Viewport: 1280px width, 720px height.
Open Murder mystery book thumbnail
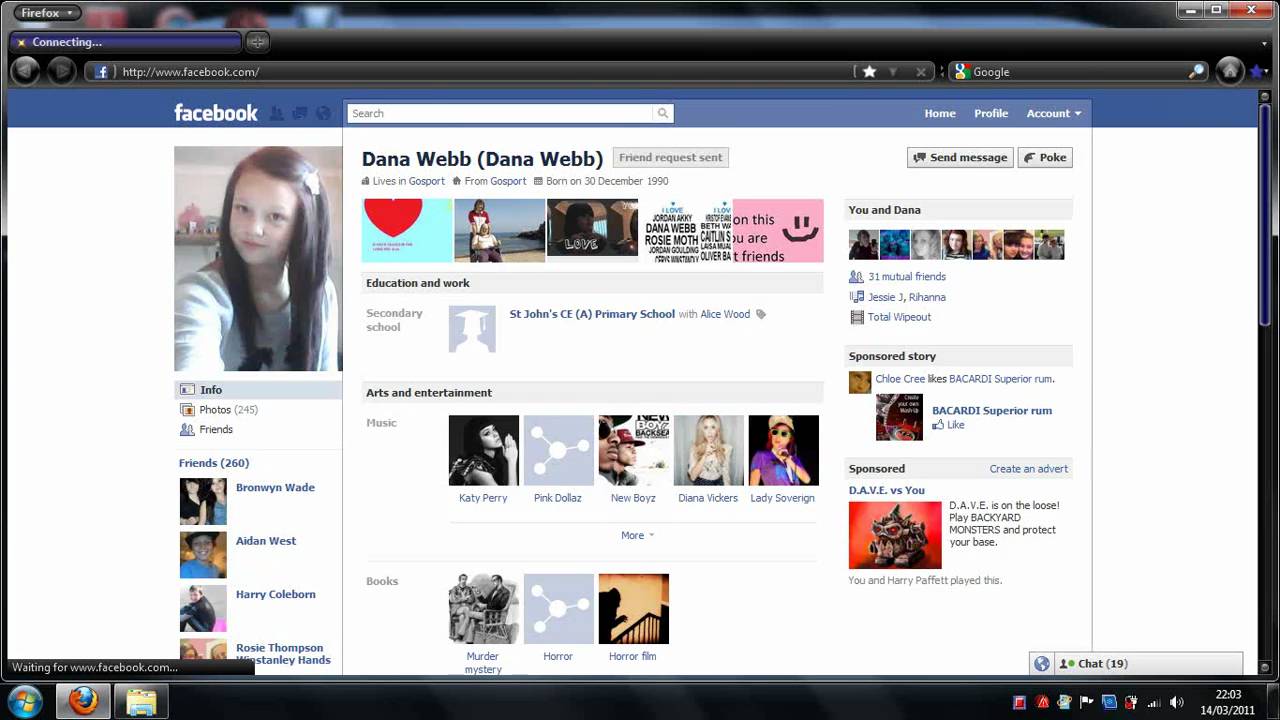point(483,609)
